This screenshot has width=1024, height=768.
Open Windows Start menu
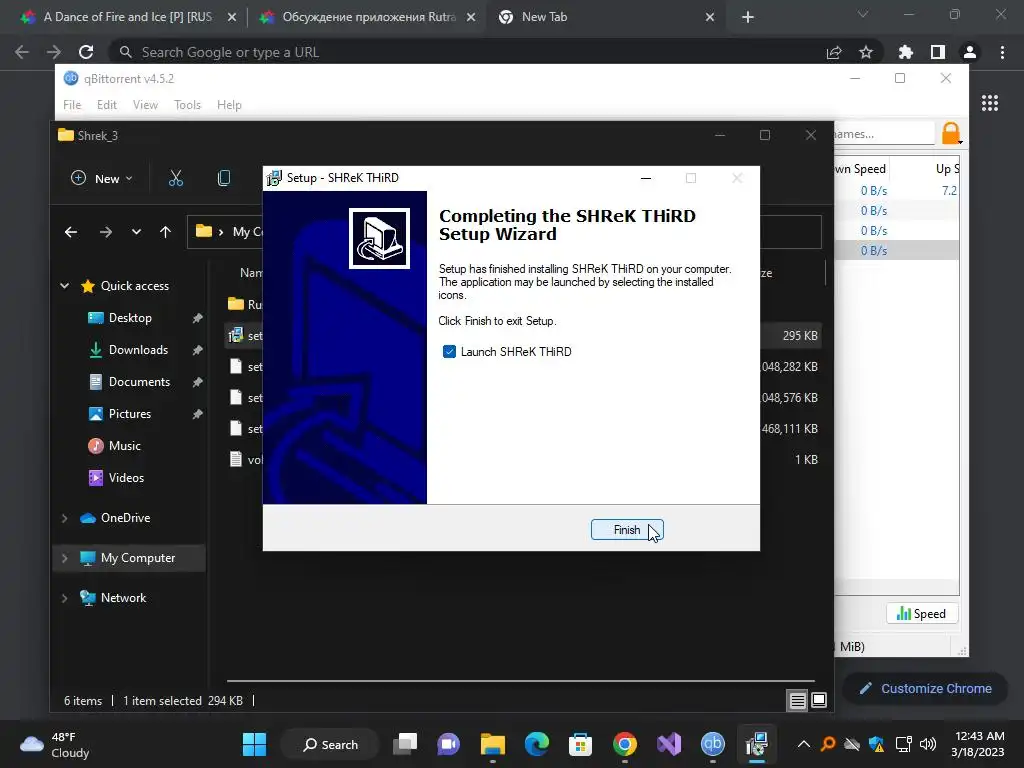[x=254, y=744]
